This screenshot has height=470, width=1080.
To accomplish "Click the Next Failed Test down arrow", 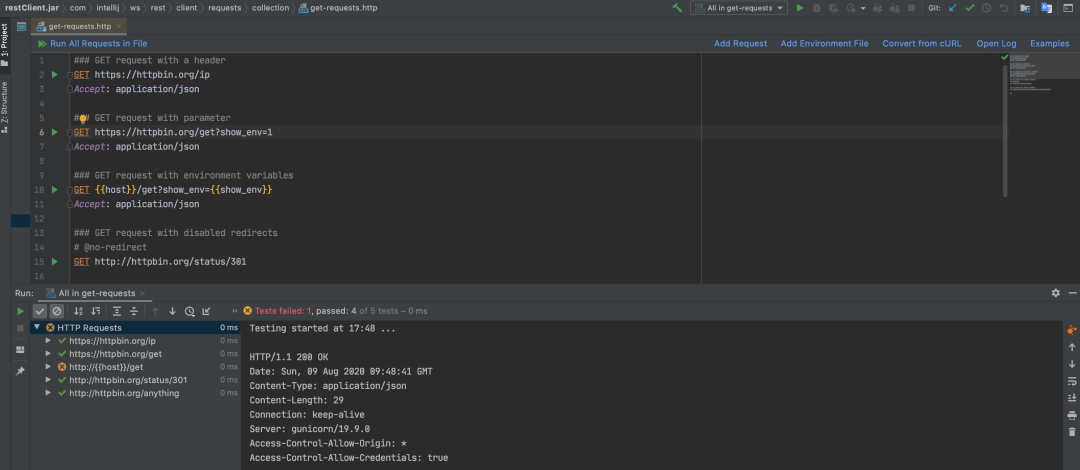I will [172, 311].
